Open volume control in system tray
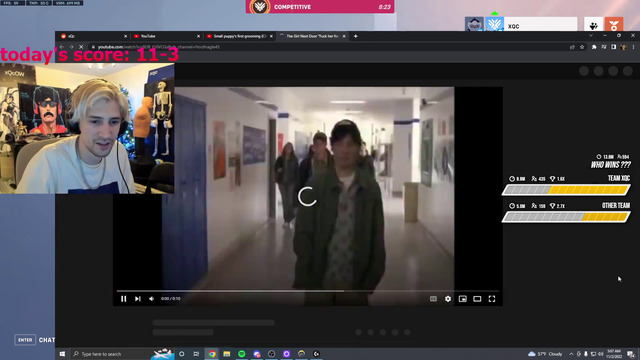 point(600,354)
